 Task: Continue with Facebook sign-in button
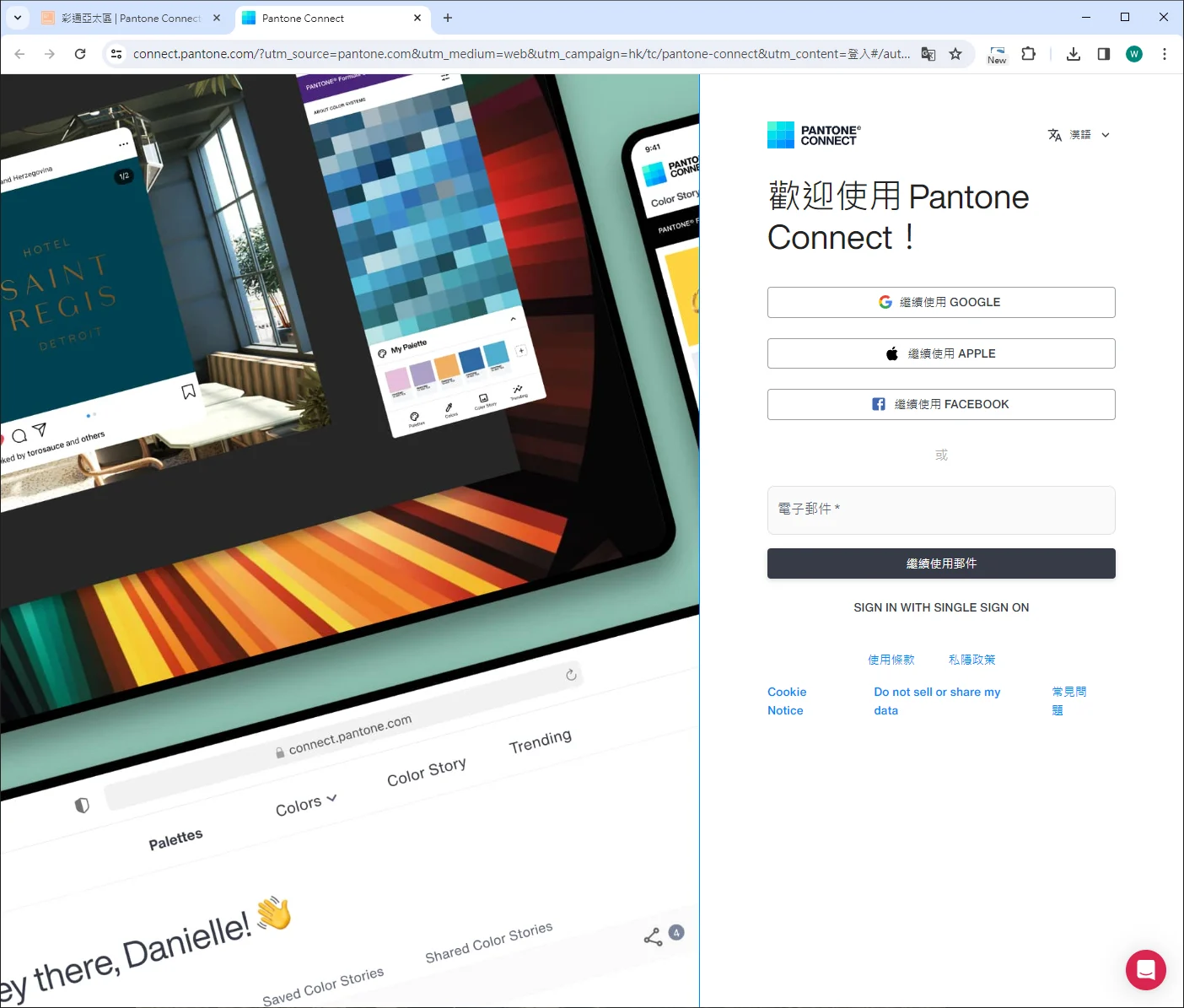[941, 404]
